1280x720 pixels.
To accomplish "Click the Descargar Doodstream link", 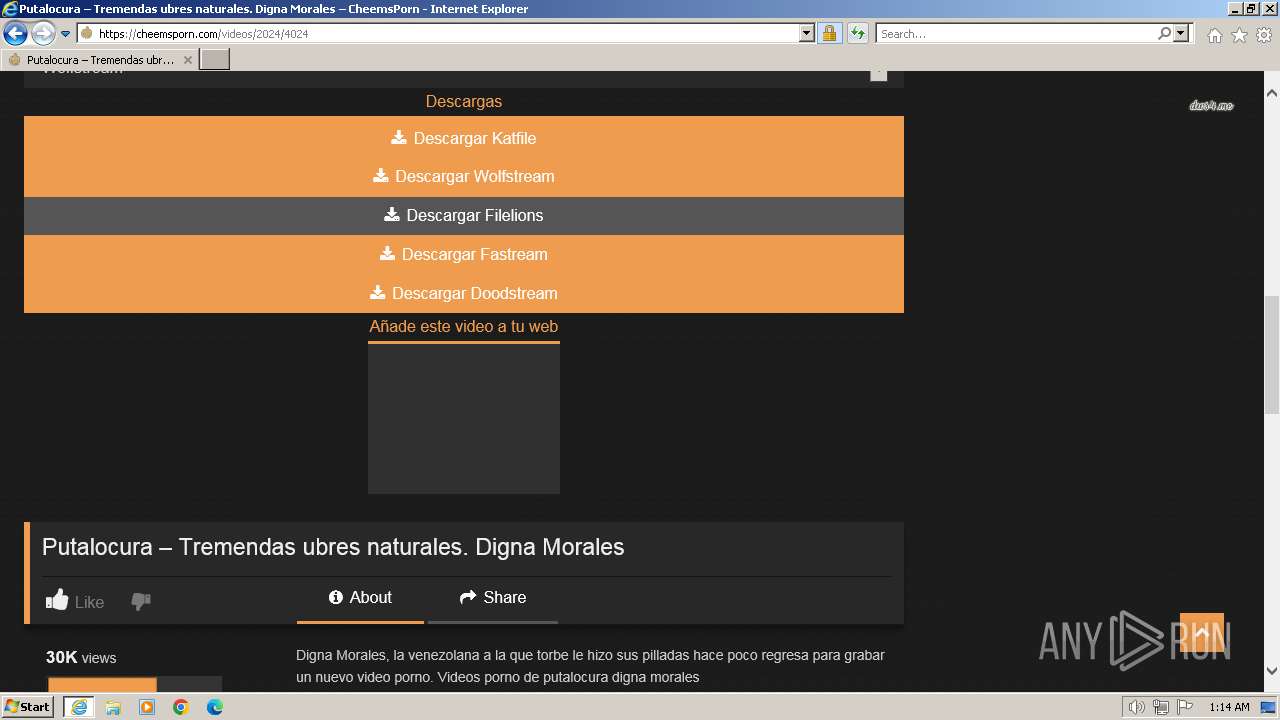I will pos(464,293).
